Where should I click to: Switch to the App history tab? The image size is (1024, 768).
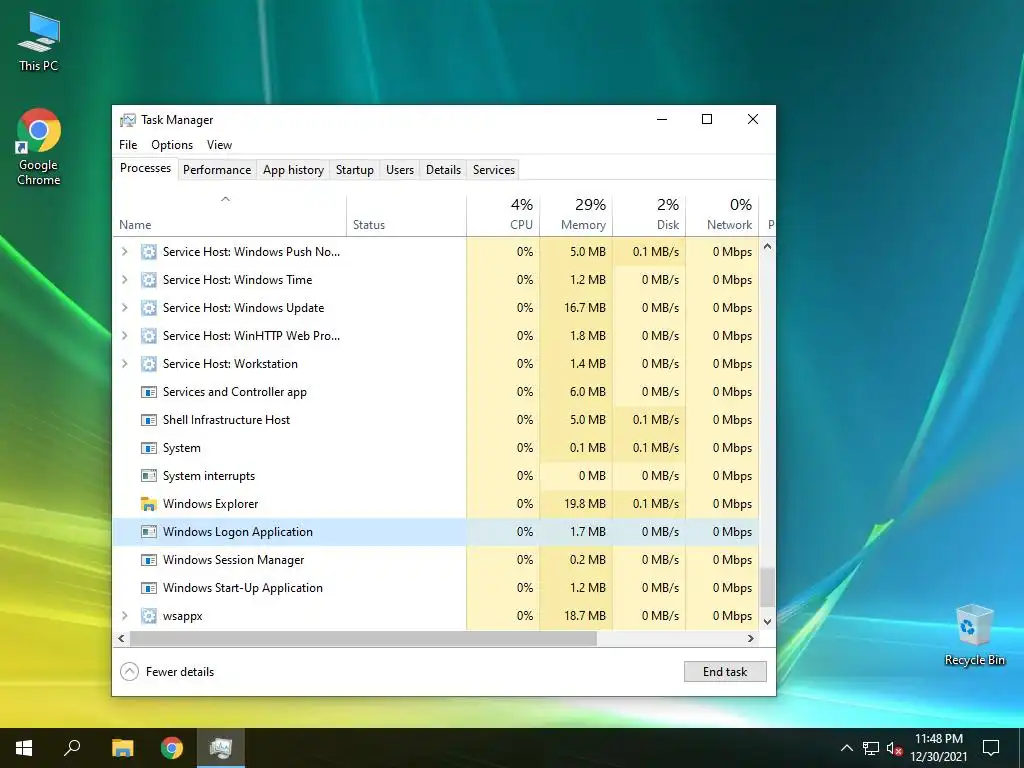[293, 170]
